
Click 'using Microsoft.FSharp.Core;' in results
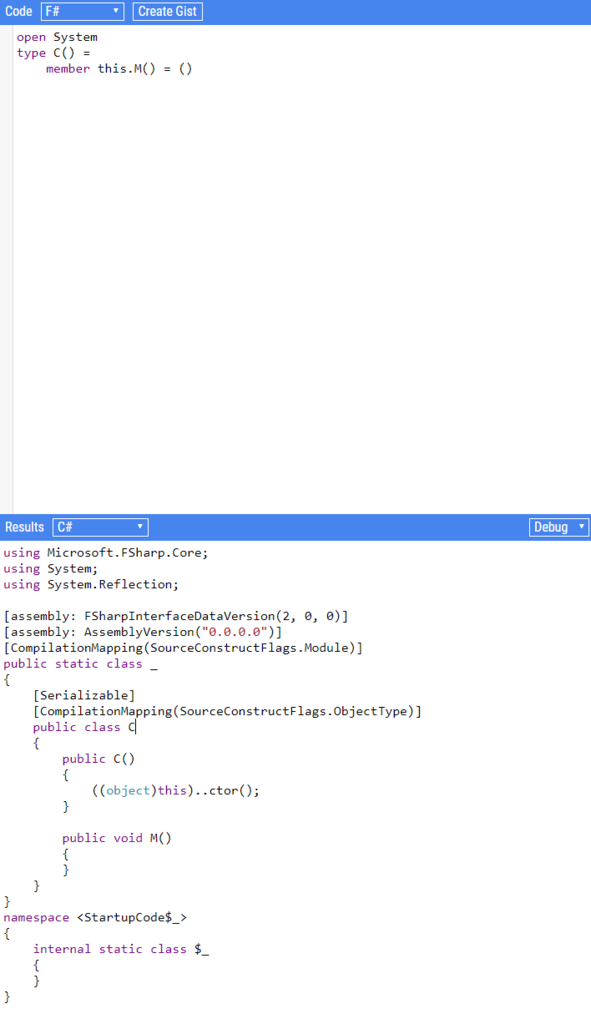coord(106,552)
